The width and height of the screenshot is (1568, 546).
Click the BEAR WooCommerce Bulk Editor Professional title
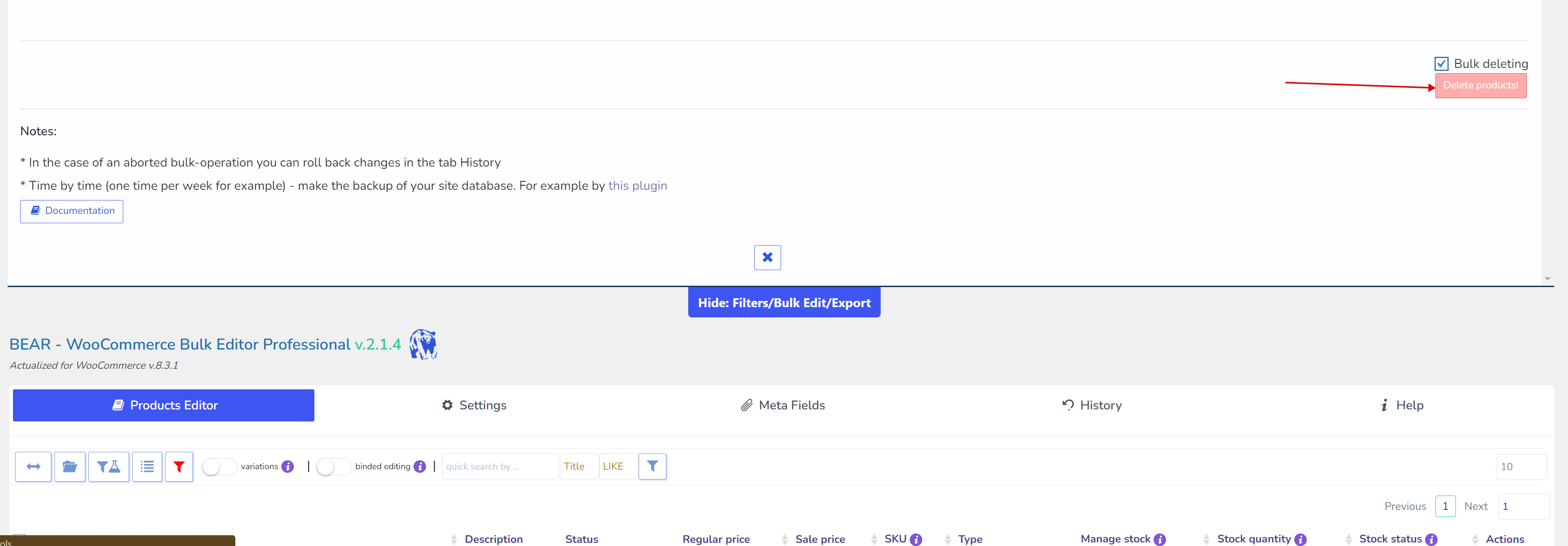pyautogui.click(x=205, y=345)
